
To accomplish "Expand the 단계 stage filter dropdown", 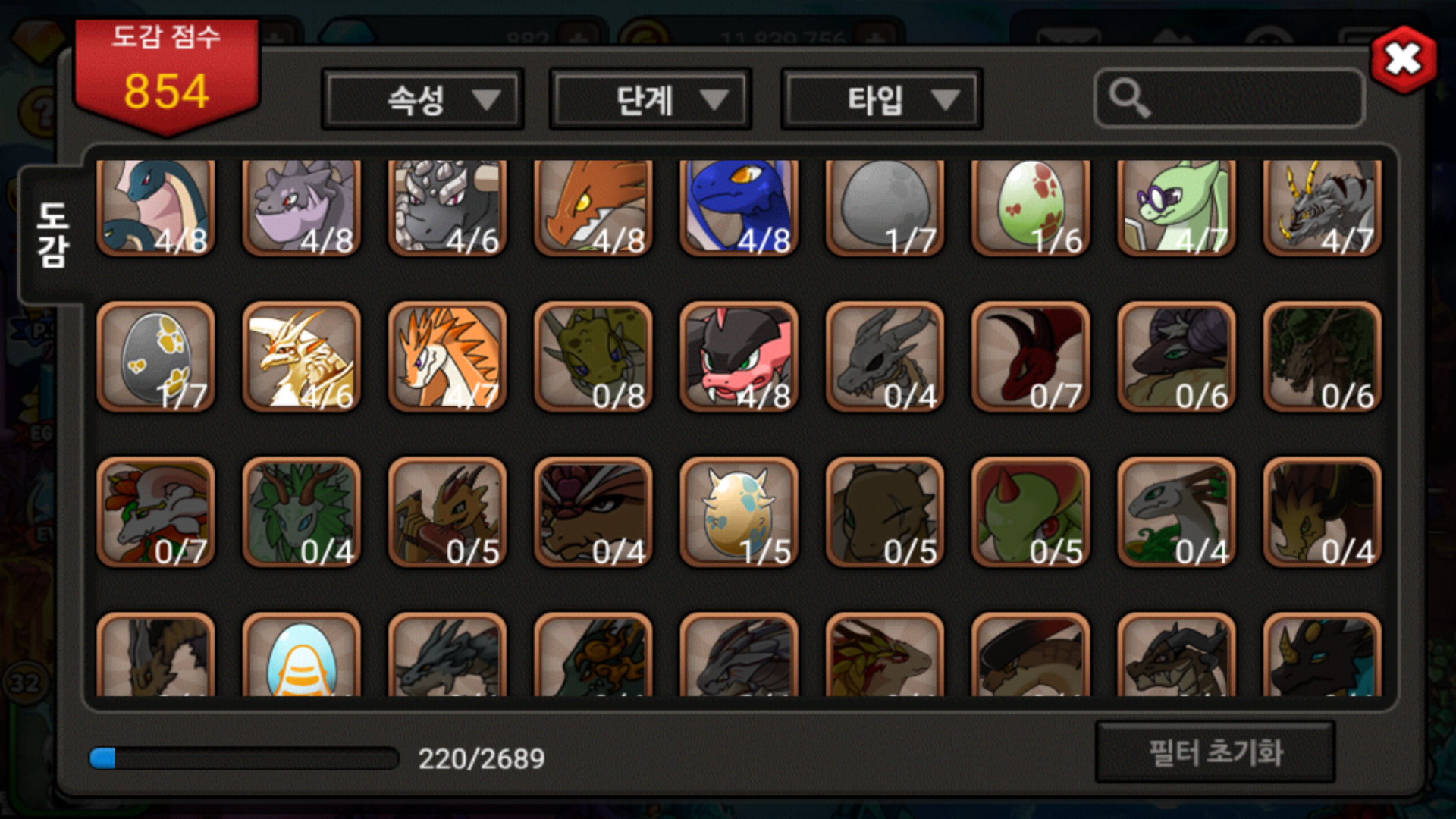I will pos(651,99).
